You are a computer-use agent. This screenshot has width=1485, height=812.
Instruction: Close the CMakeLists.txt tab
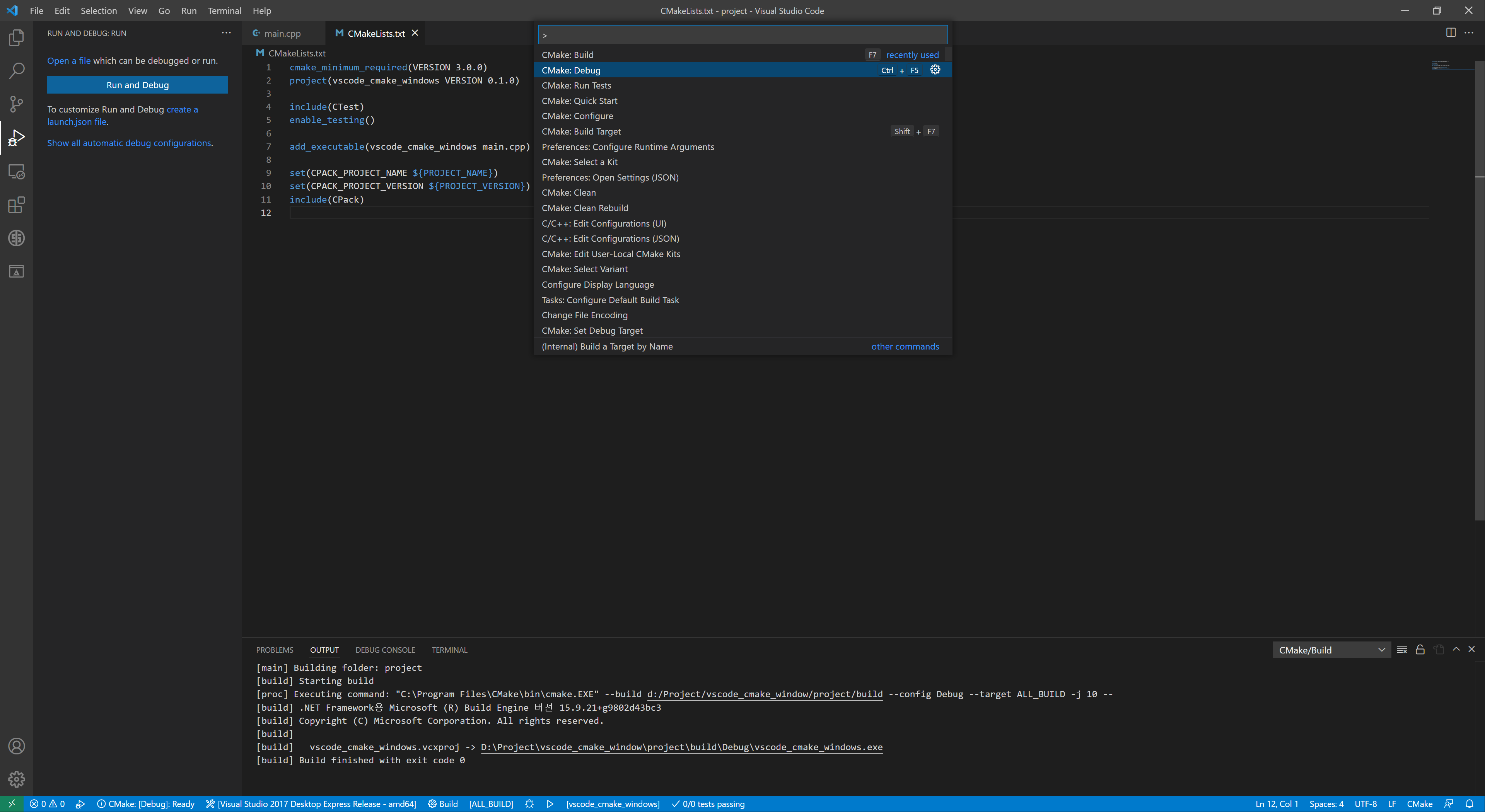point(415,33)
